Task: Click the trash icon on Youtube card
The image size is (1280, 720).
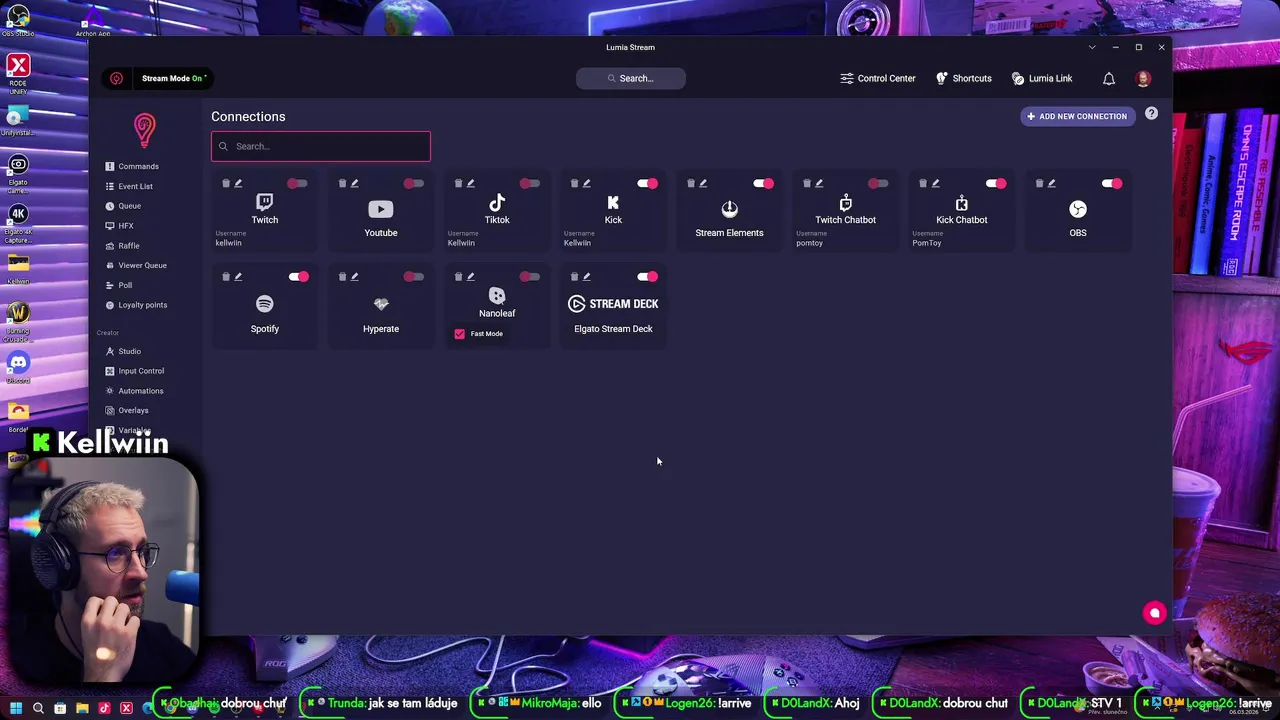Action: pos(342,183)
